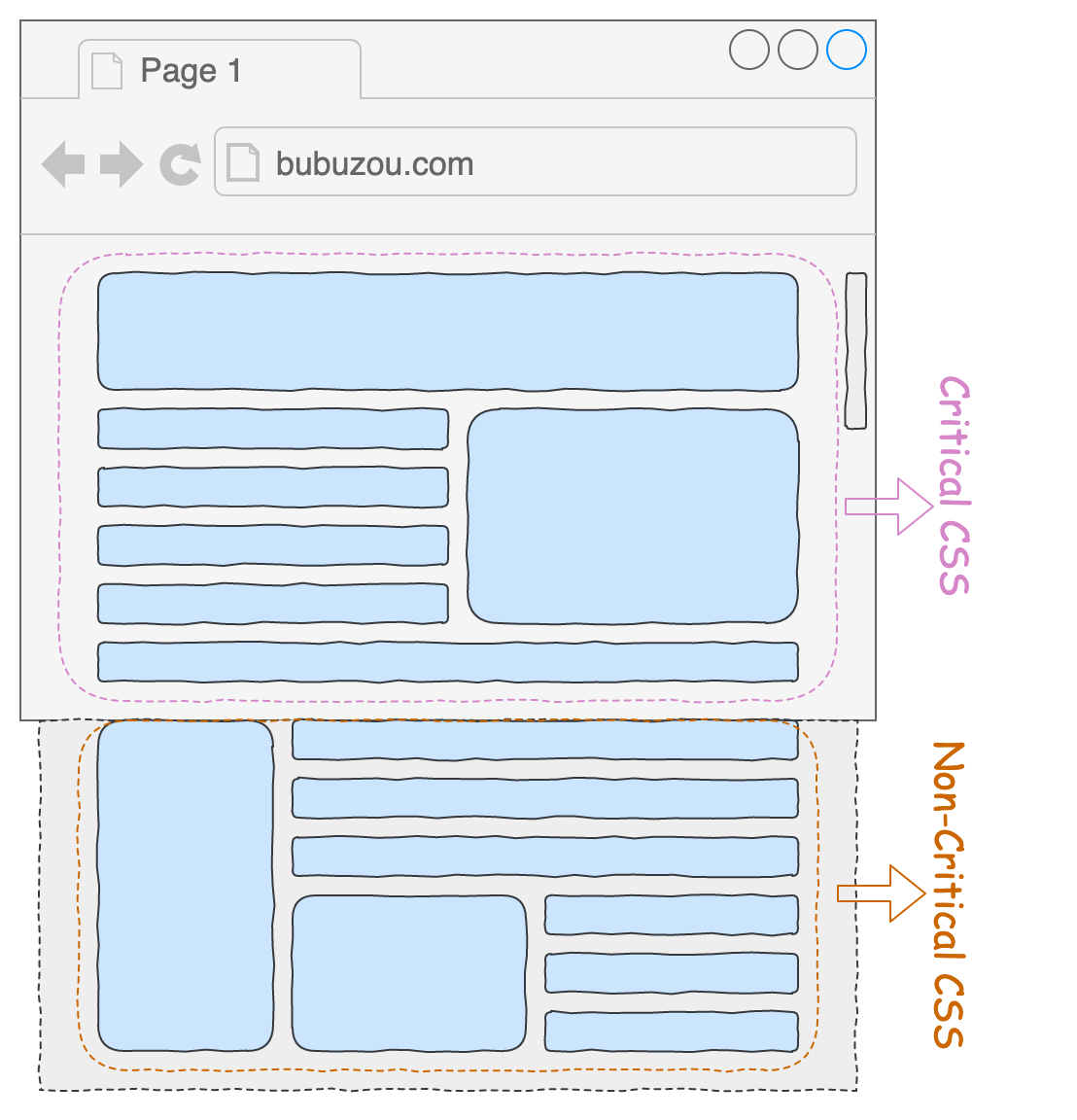This screenshot has width=1077, height=1120.
Task: Click the full-width bottom row in the critical area
Action: (x=447, y=662)
